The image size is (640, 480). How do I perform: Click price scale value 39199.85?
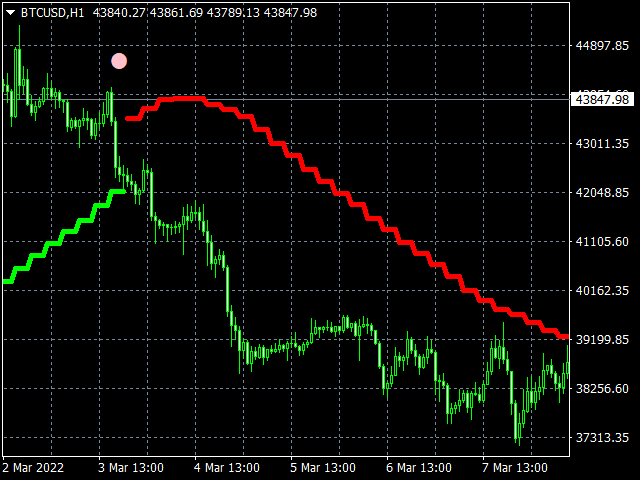coord(602,340)
